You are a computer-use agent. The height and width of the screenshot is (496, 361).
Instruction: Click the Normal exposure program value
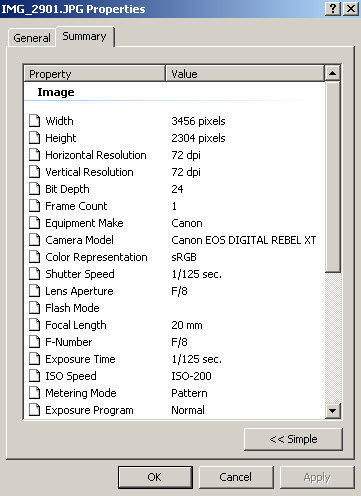tap(188, 410)
